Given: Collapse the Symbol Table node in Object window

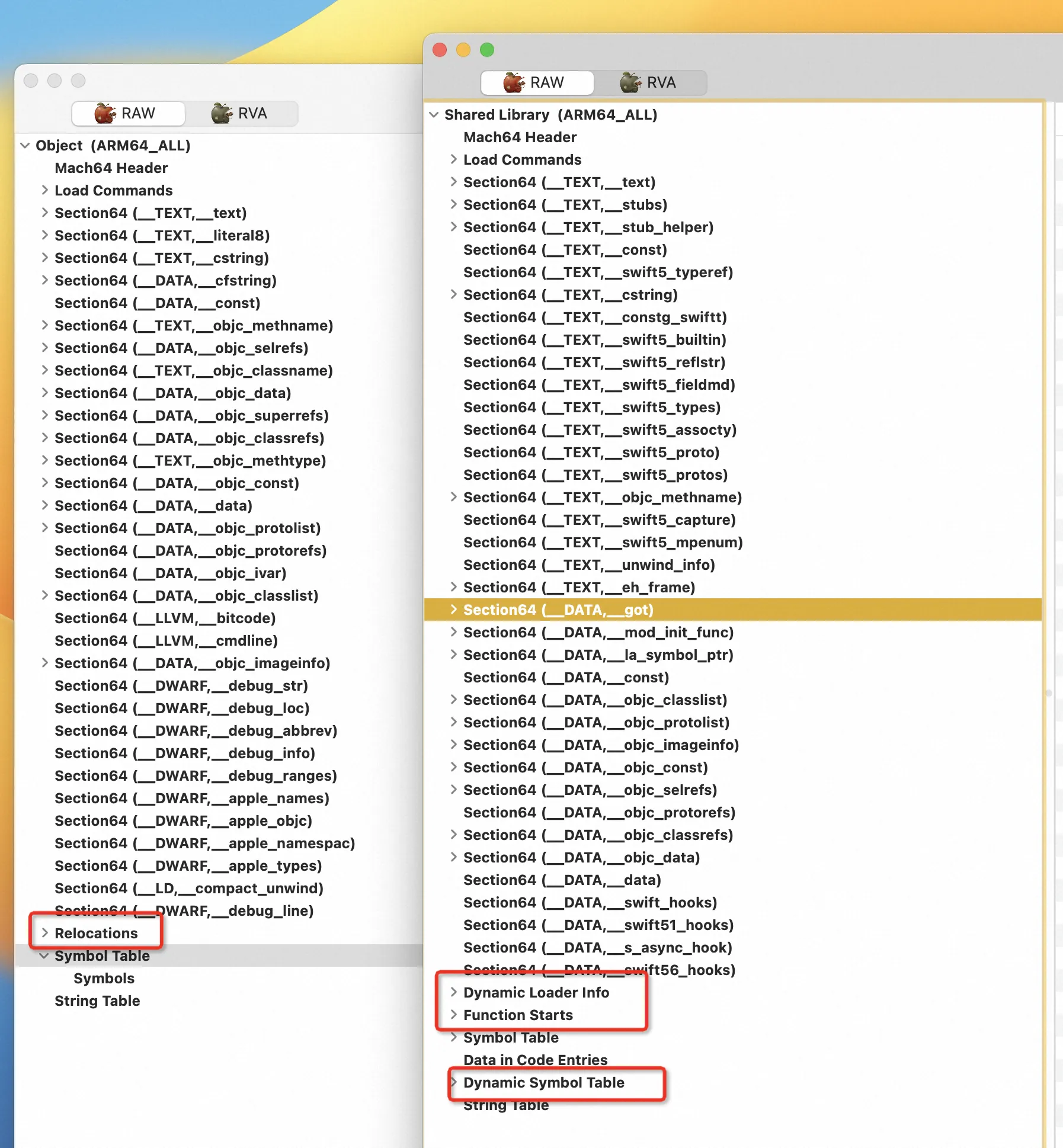Looking at the screenshot, I should coord(44,955).
